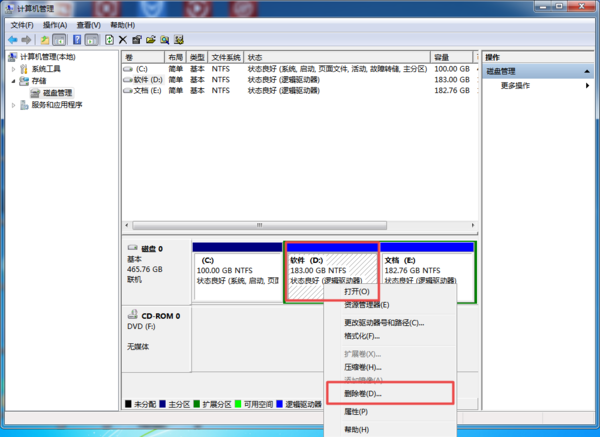Choose 属性(P) from the context menu
This screenshot has height=437, width=600.
[390, 412]
